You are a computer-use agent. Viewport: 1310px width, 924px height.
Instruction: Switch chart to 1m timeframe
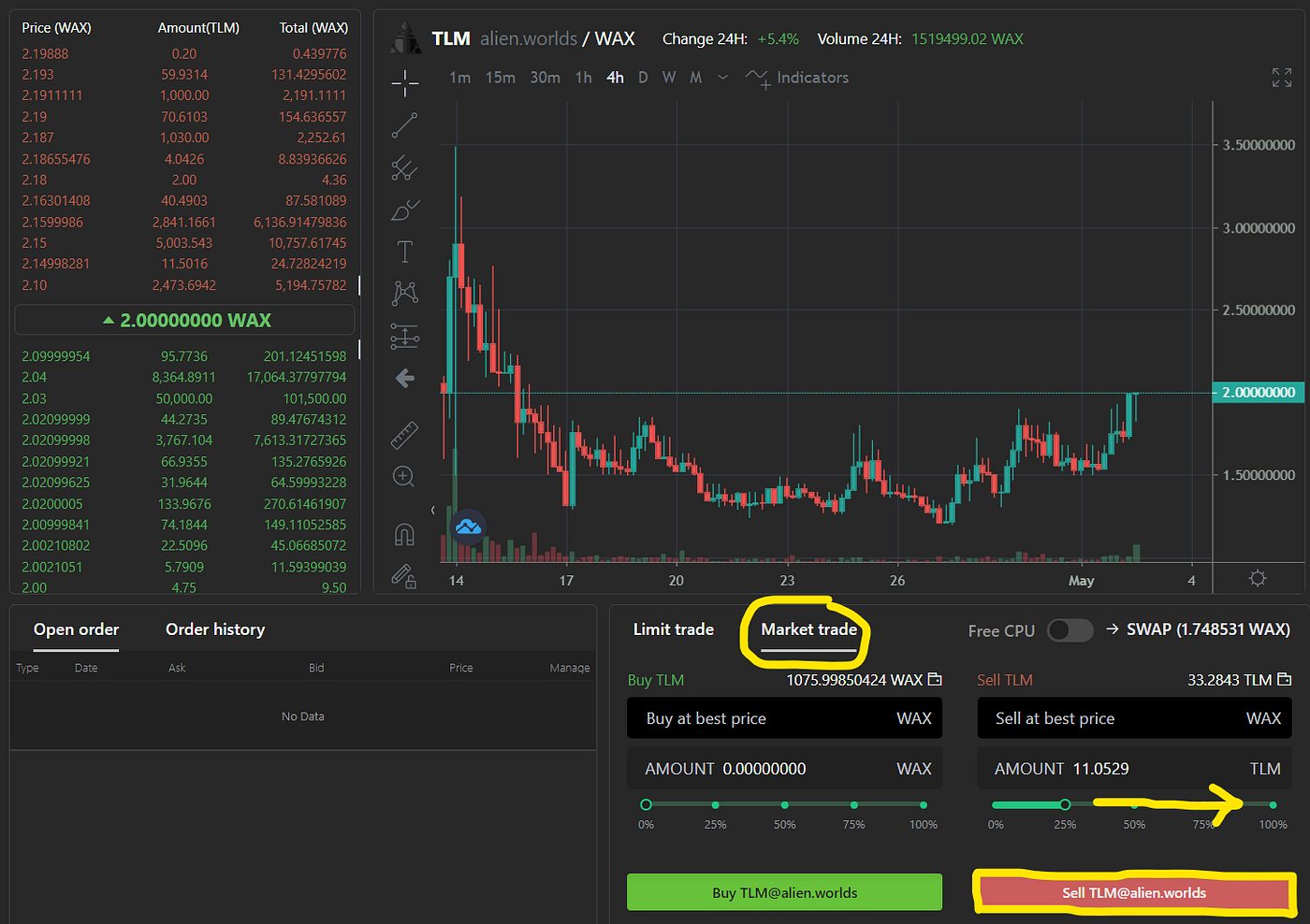[459, 78]
